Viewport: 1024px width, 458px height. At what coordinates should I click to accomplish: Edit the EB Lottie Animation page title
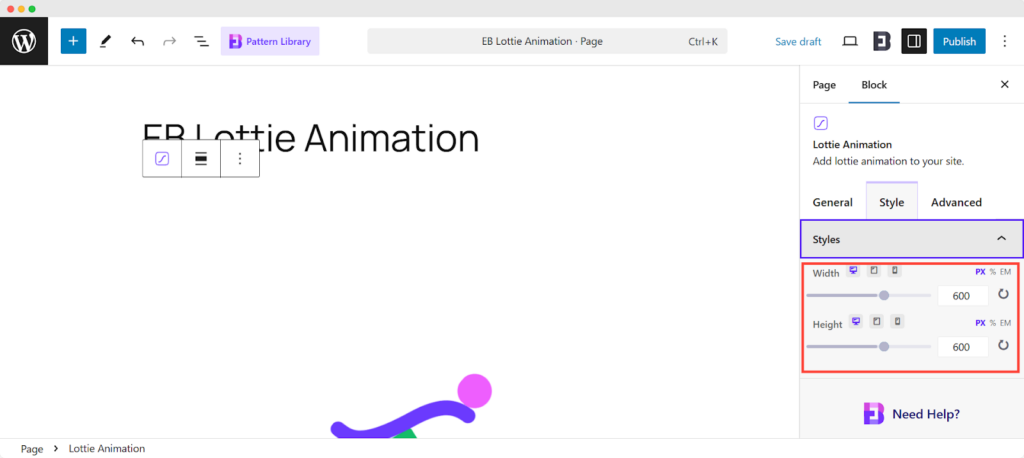pos(310,138)
